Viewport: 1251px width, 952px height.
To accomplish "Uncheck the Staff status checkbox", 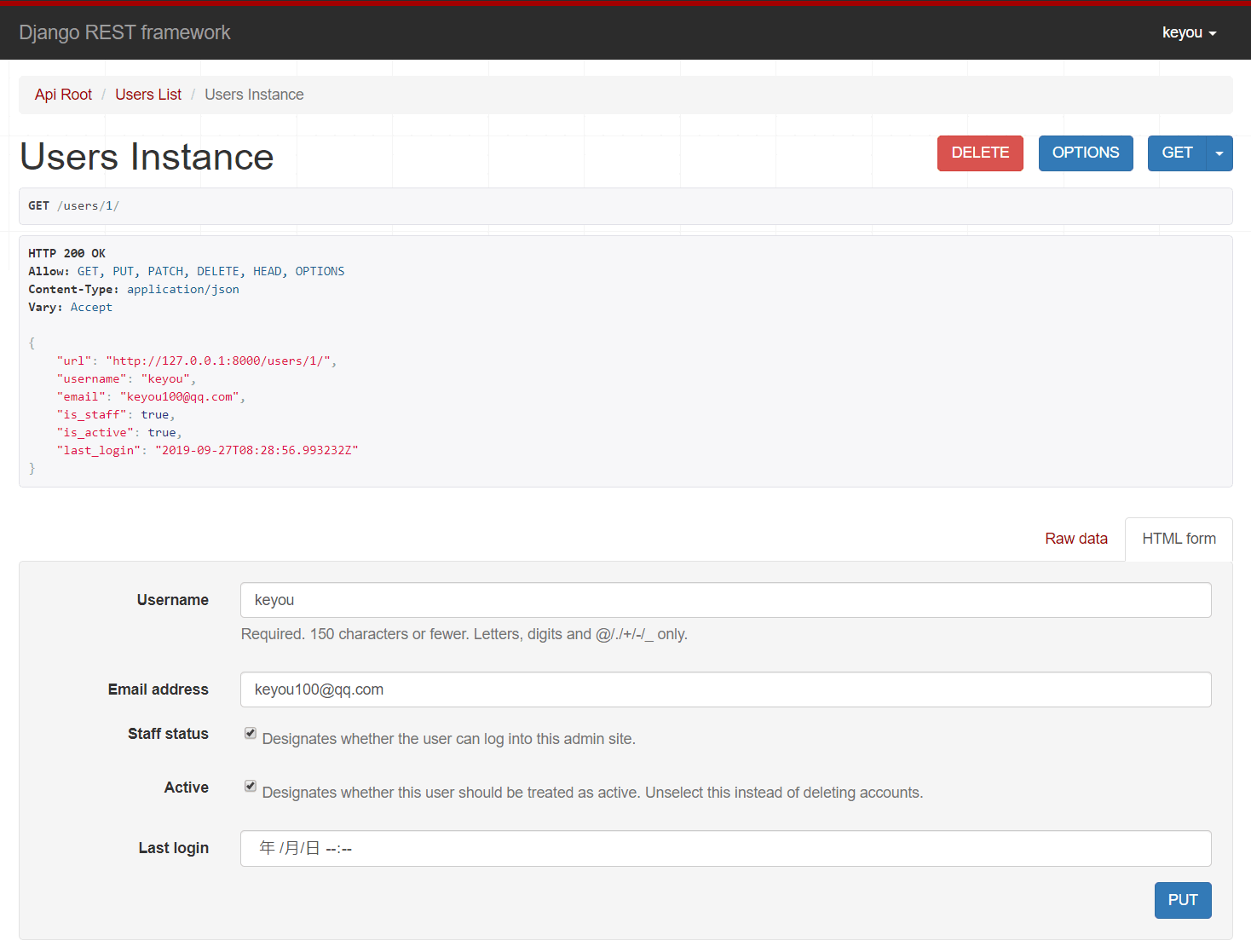I will [251, 733].
